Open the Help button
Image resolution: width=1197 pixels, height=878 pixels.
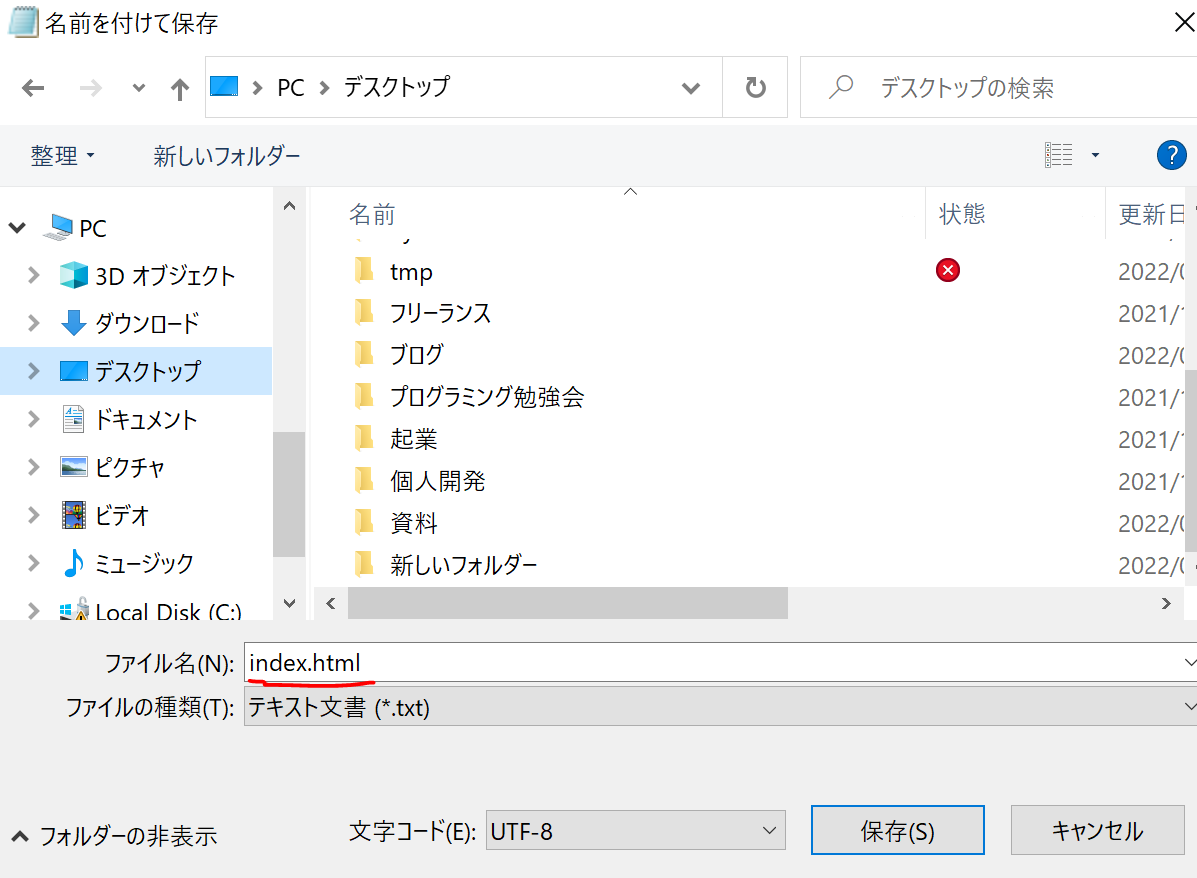click(x=1171, y=155)
